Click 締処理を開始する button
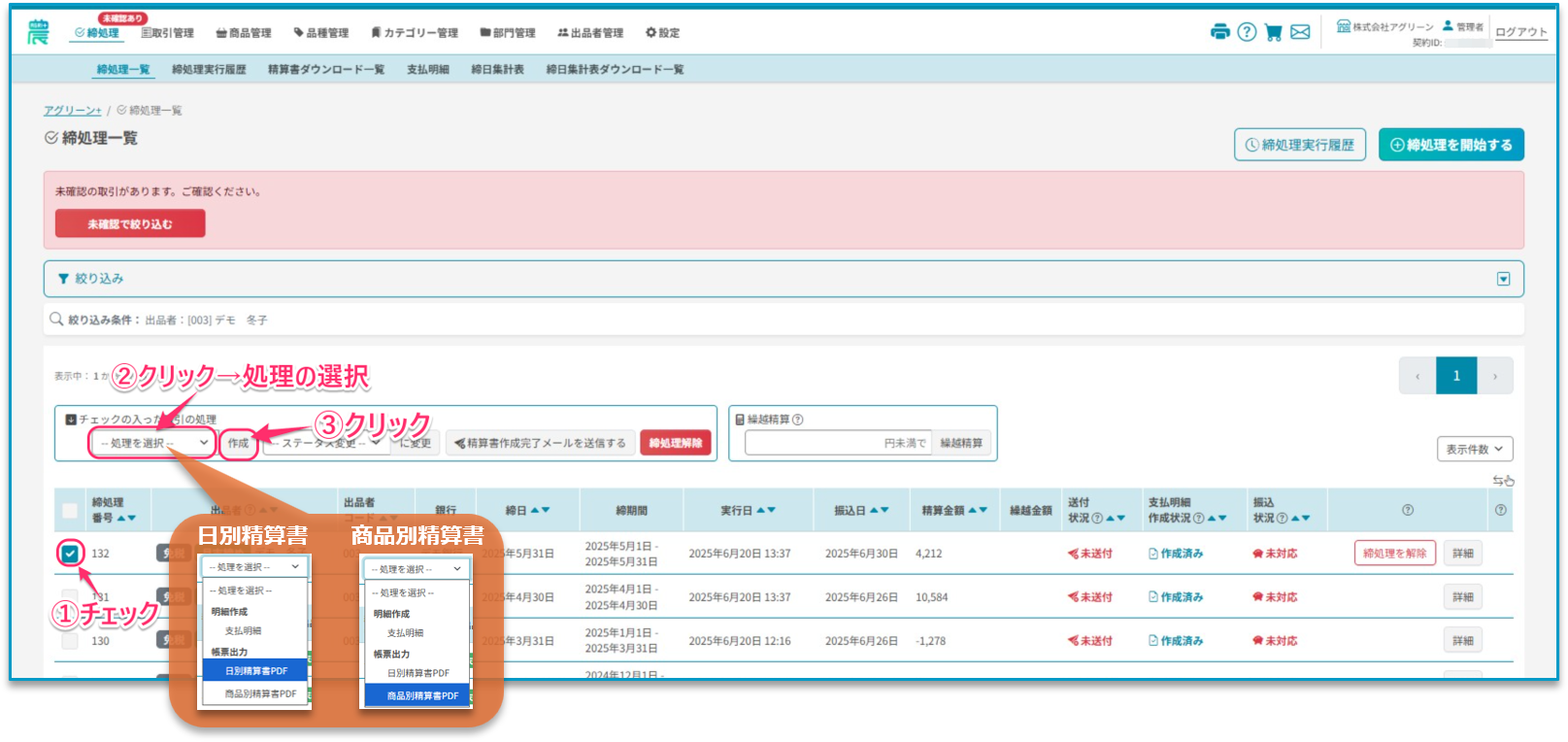Viewport: 1568px width, 742px height. 1451,145
